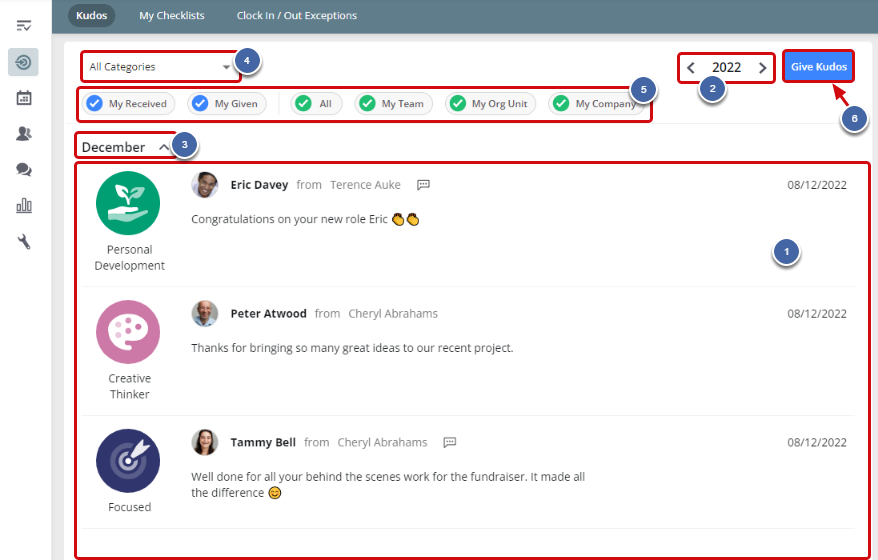Open the wrench settings sidebar icon
This screenshot has width=878, height=560.
coord(24,242)
